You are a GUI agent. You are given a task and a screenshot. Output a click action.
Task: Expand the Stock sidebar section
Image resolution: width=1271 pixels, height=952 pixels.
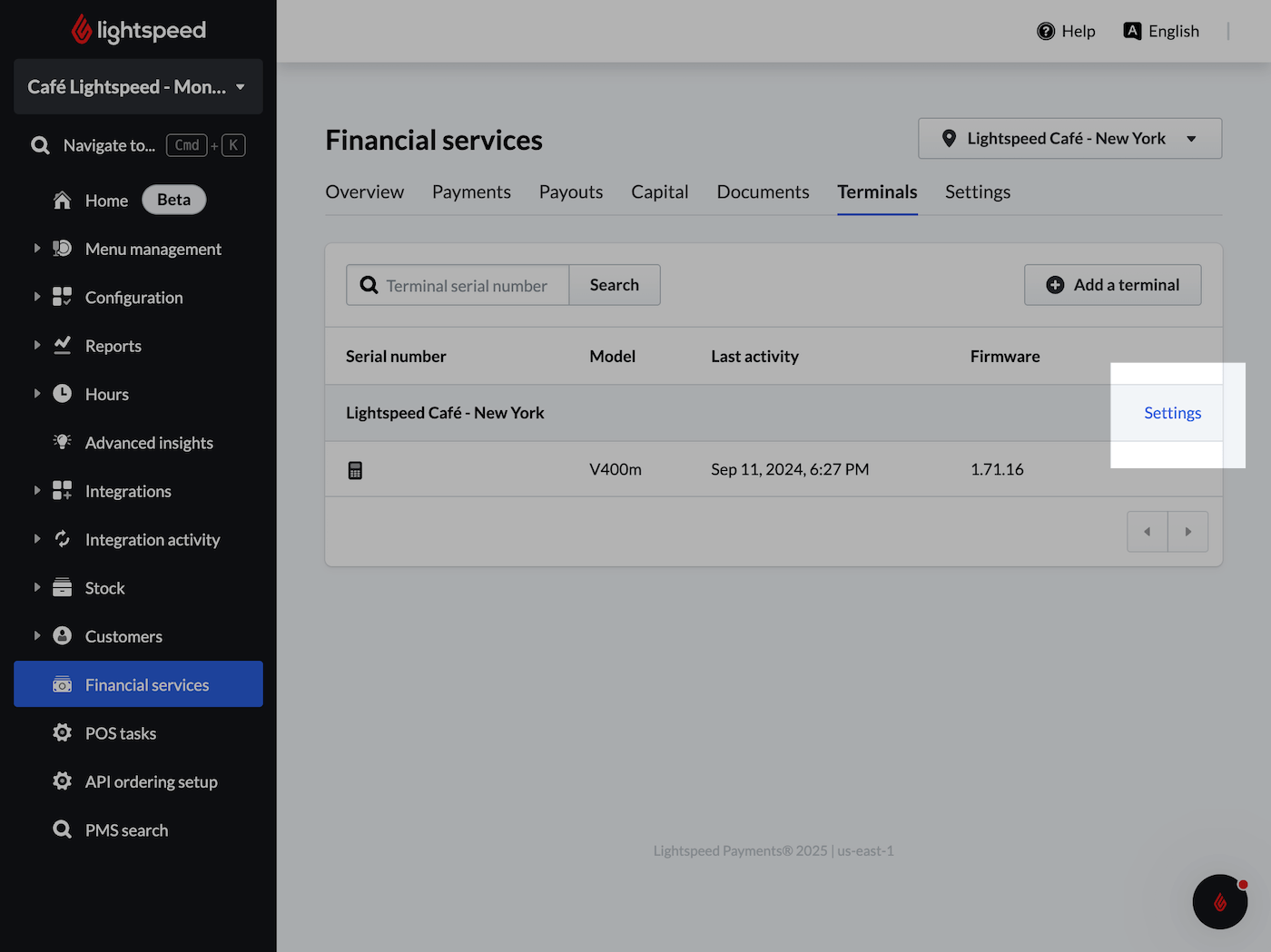(x=37, y=587)
